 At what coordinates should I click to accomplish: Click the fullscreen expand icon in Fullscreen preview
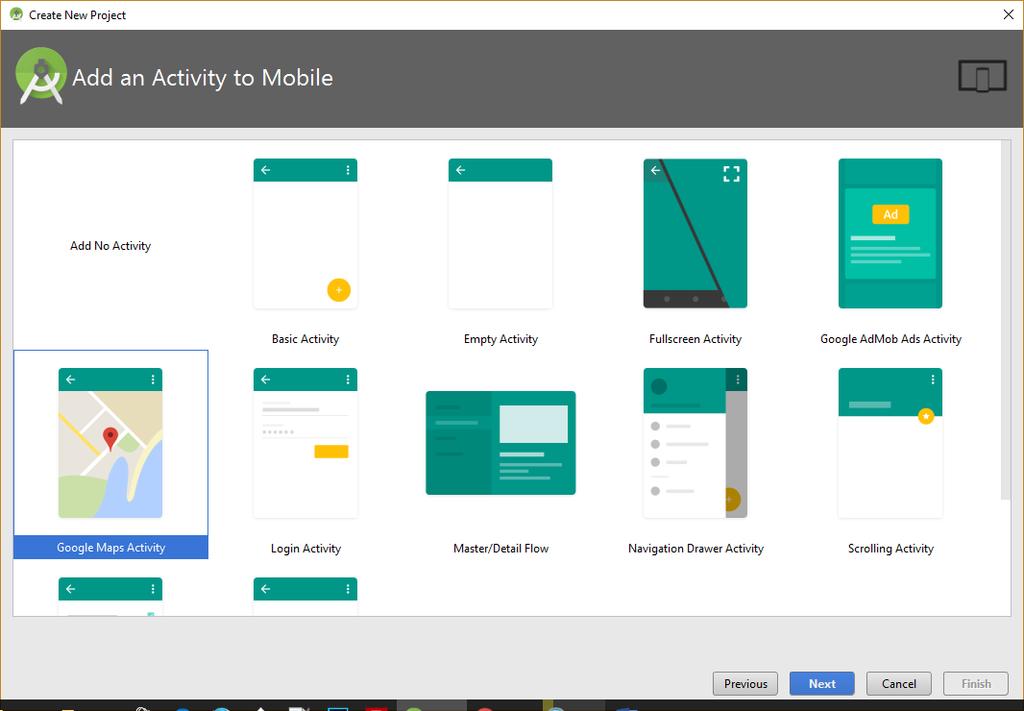pyautogui.click(x=731, y=174)
